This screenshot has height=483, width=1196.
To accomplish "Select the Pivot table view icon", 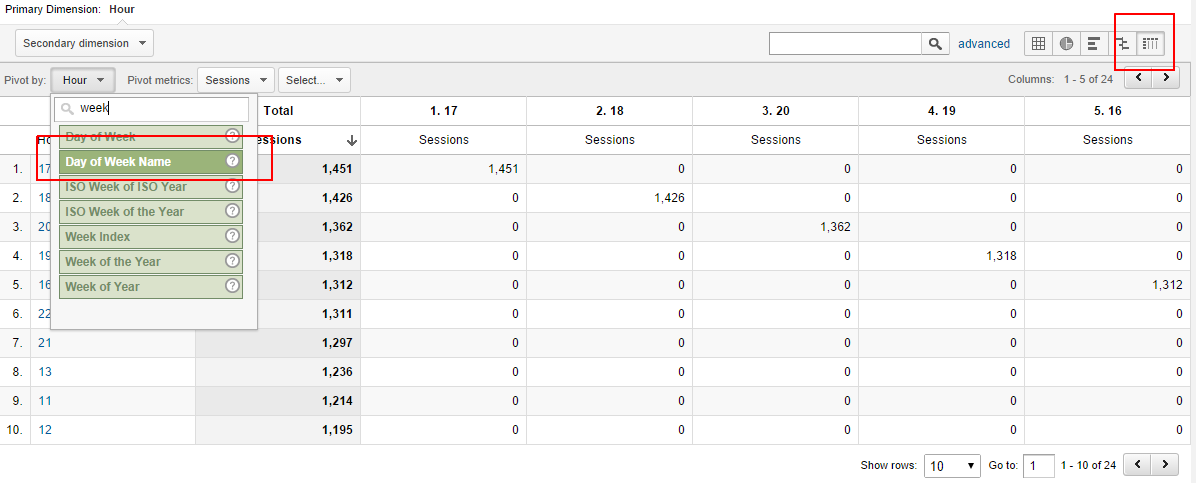I will click(1151, 44).
